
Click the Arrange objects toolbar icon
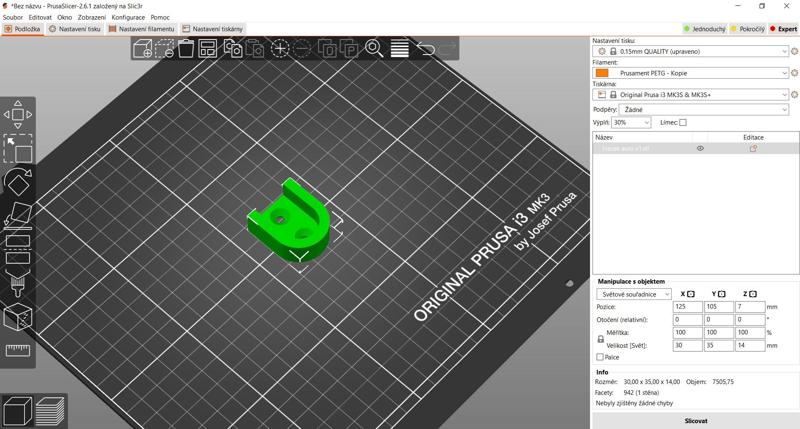(x=208, y=48)
